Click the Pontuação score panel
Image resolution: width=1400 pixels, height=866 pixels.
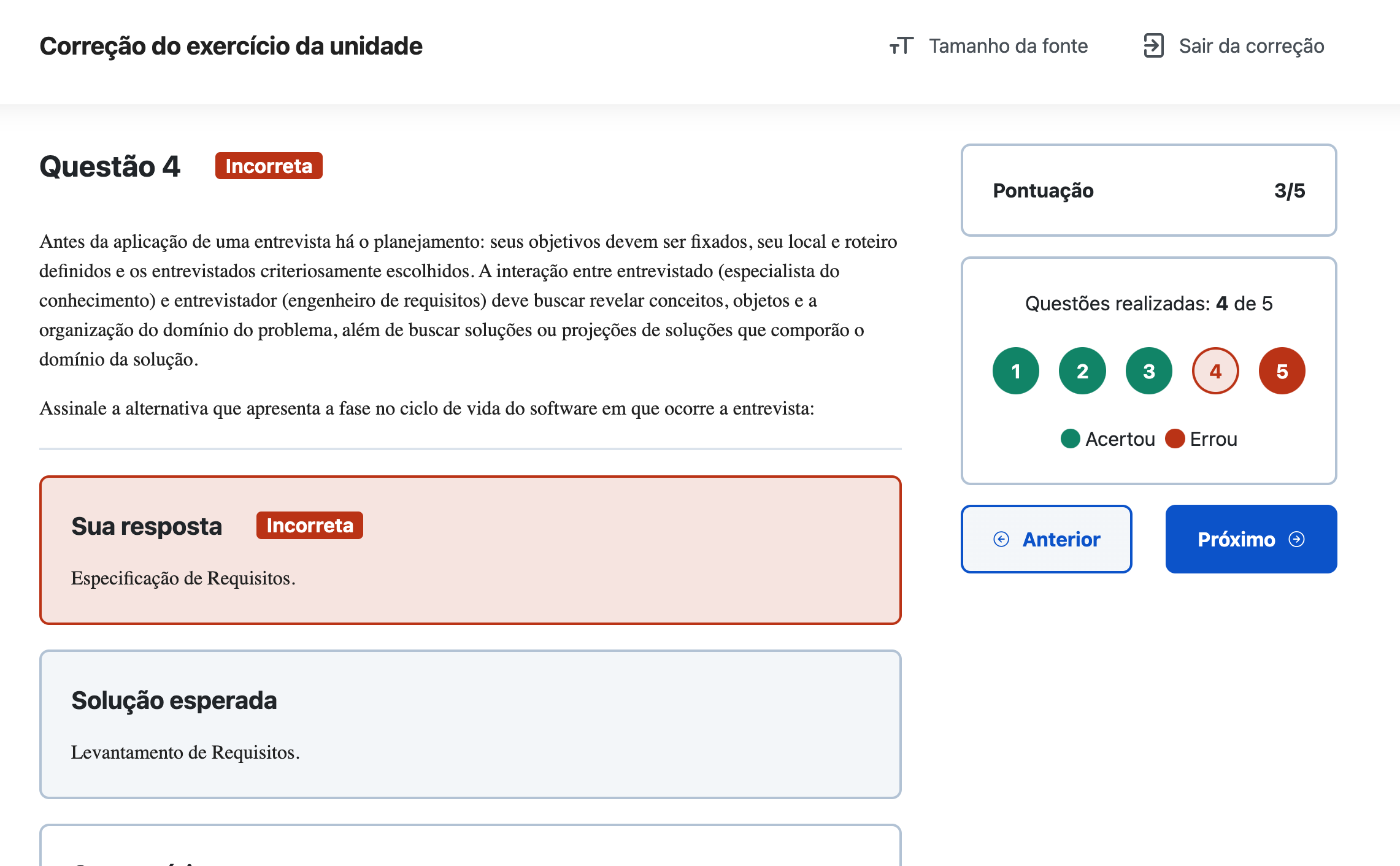tap(1148, 190)
